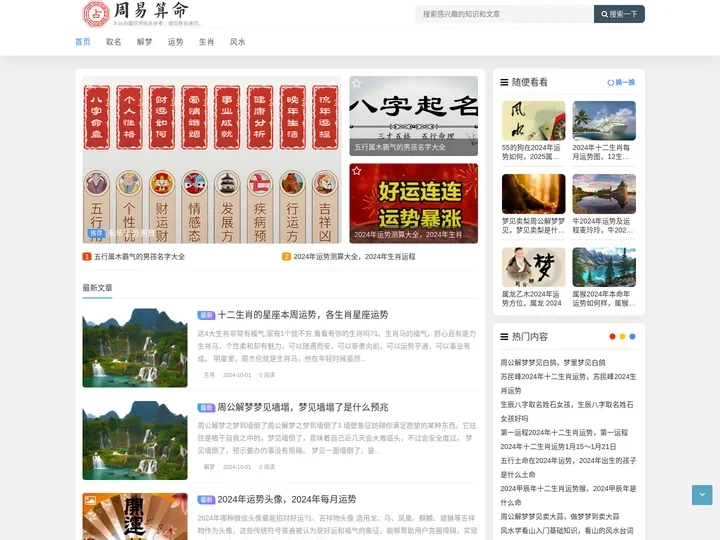Open sidebar link 55的狗在2024年运势如何
This screenshot has width=720, height=540.
[x=531, y=152]
